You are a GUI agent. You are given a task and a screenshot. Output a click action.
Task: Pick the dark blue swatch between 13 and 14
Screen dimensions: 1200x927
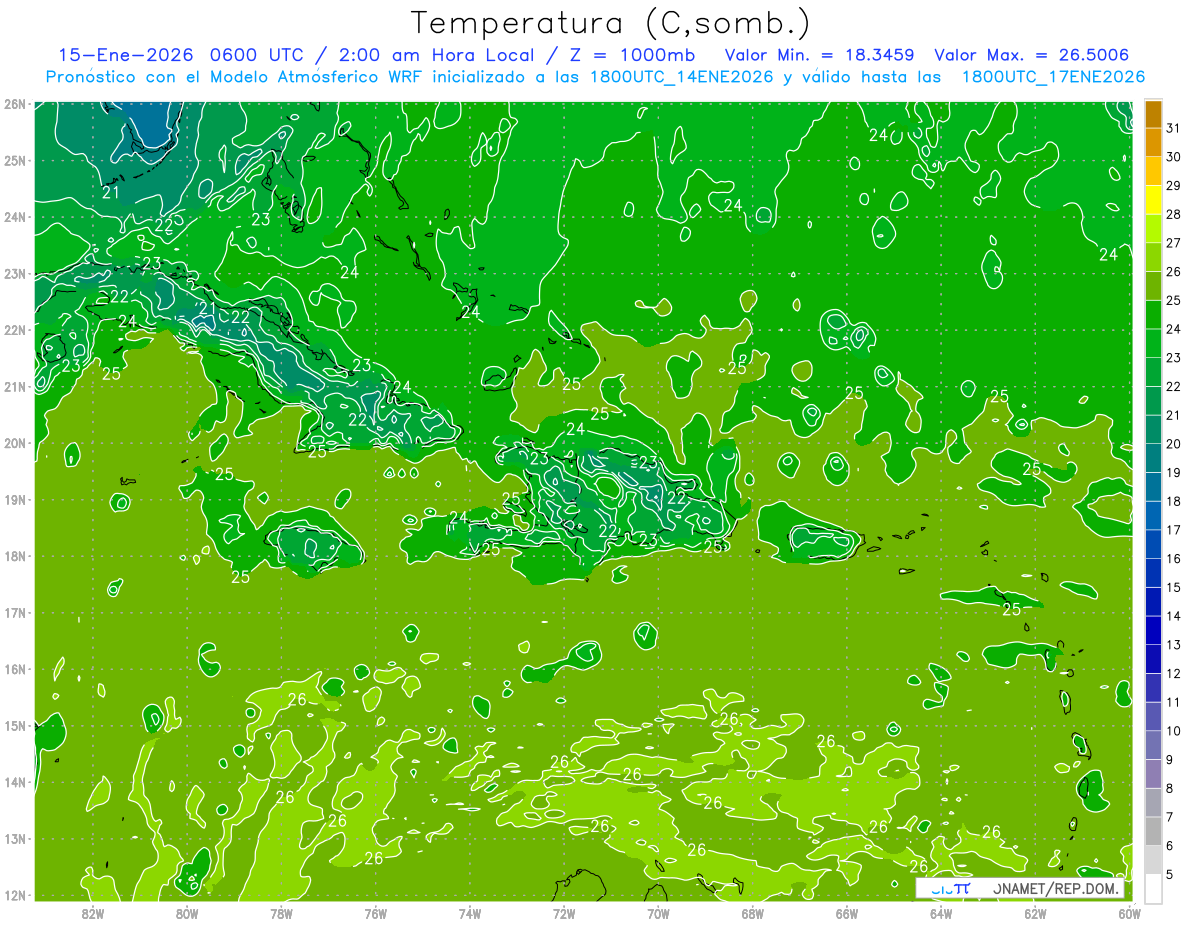point(1153,631)
